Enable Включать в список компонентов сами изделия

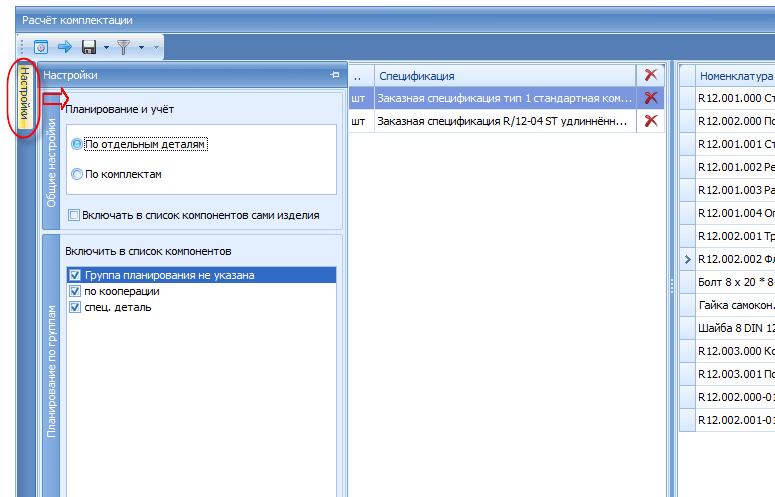[x=74, y=215]
